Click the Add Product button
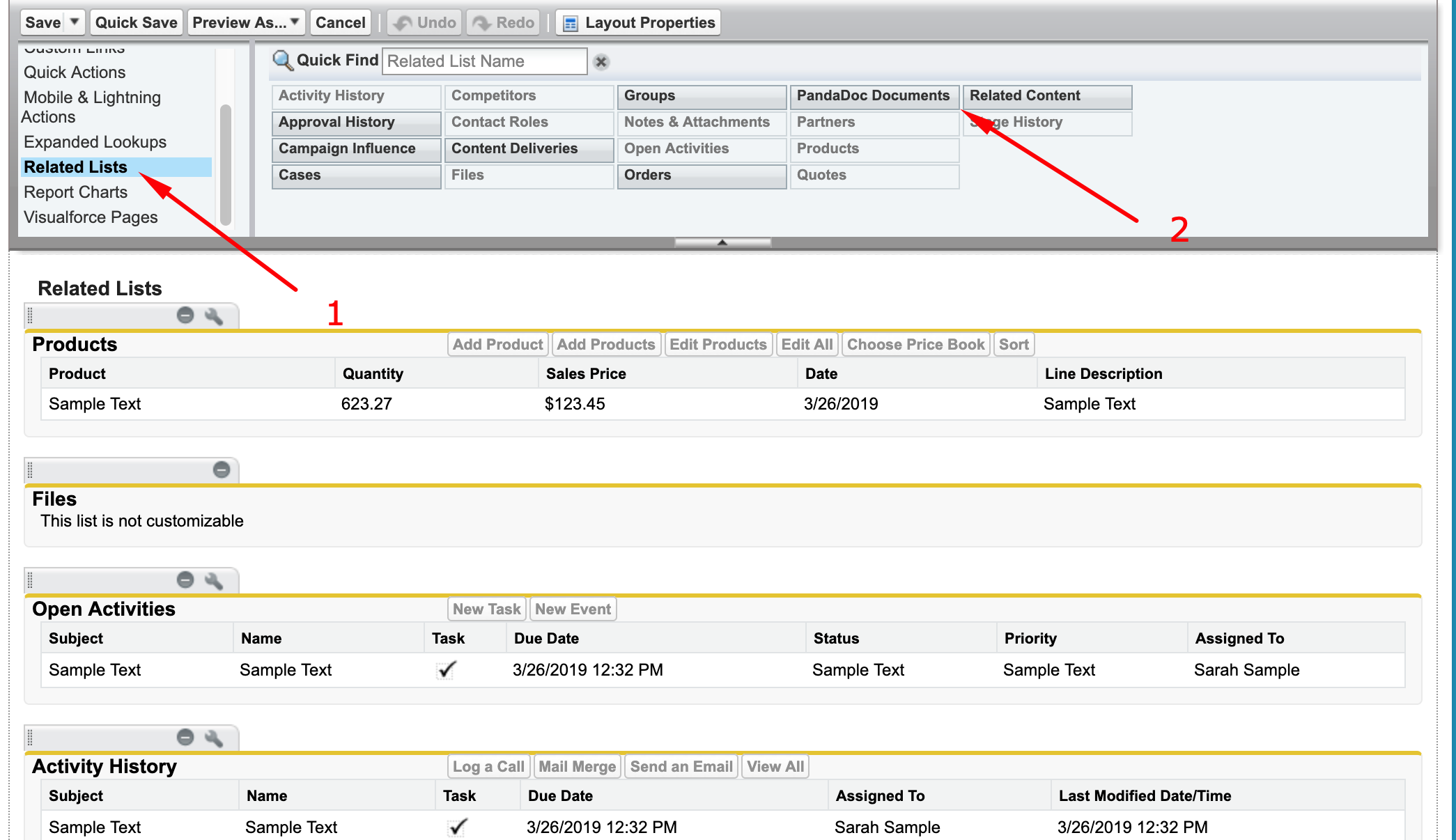The height and width of the screenshot is (840, 1456). [x=497, y=345]
